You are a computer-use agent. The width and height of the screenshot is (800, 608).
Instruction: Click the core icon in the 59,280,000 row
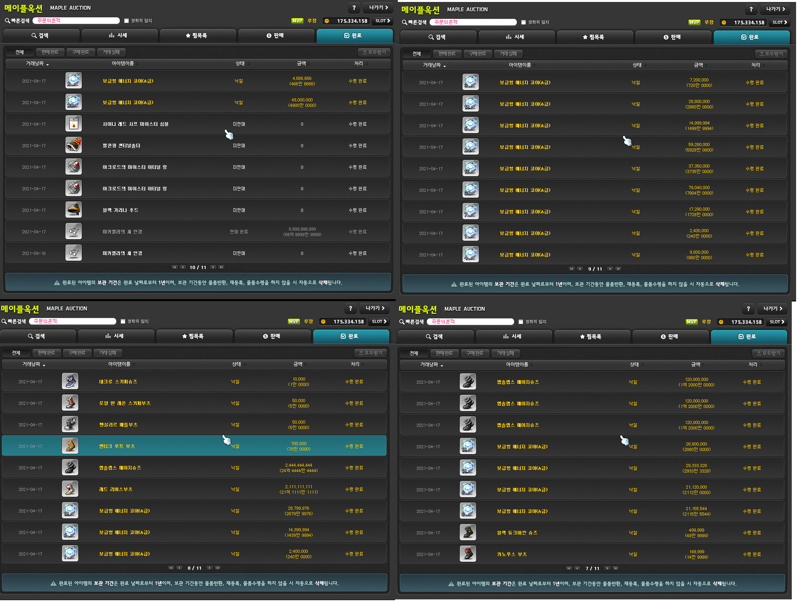click(x=470, y=147)
